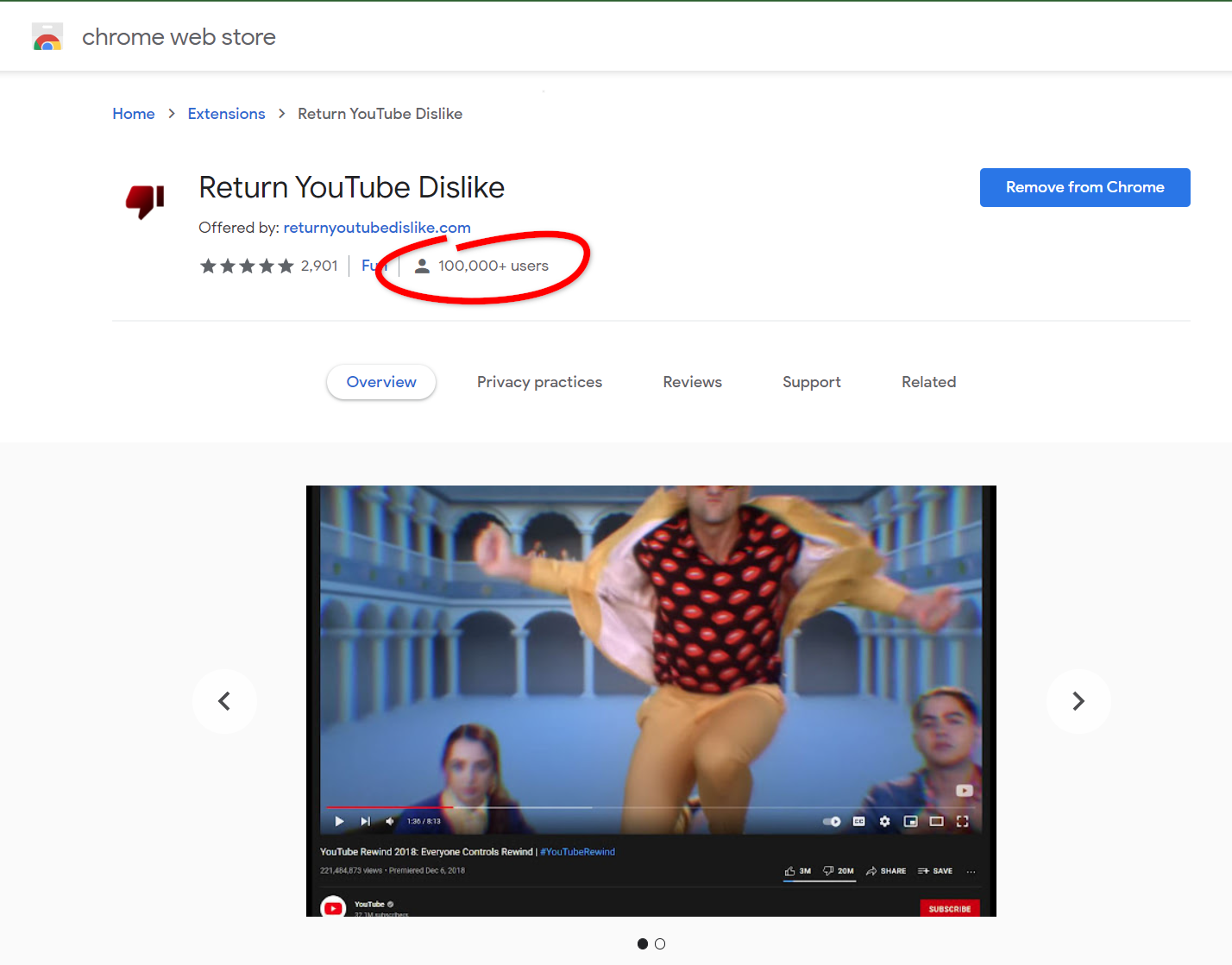Click the red thumbs-down extension icon
The width and height of the screenshot is (1232, 965).
coord(145,201)
